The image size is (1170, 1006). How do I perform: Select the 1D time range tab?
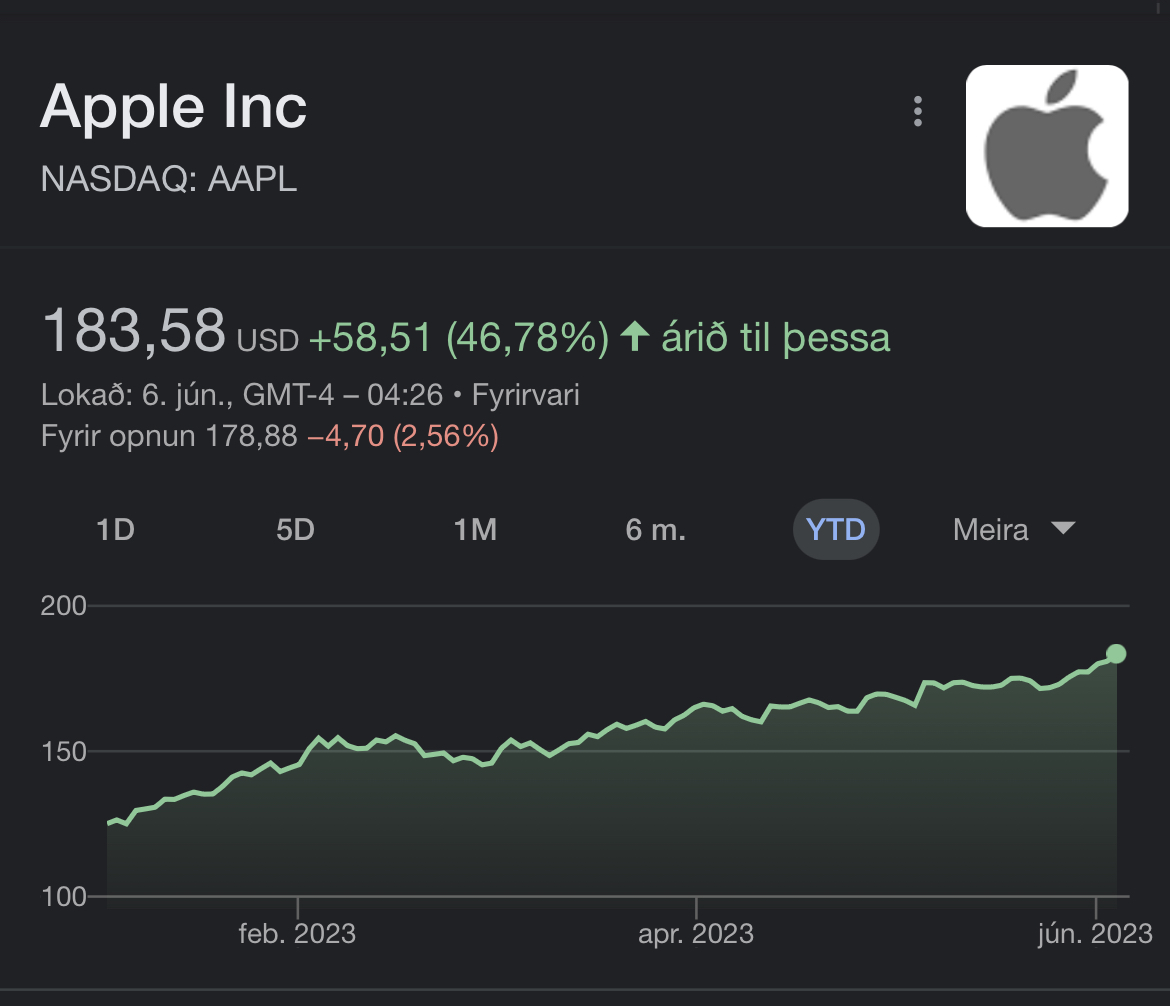[x=115, y=529]
